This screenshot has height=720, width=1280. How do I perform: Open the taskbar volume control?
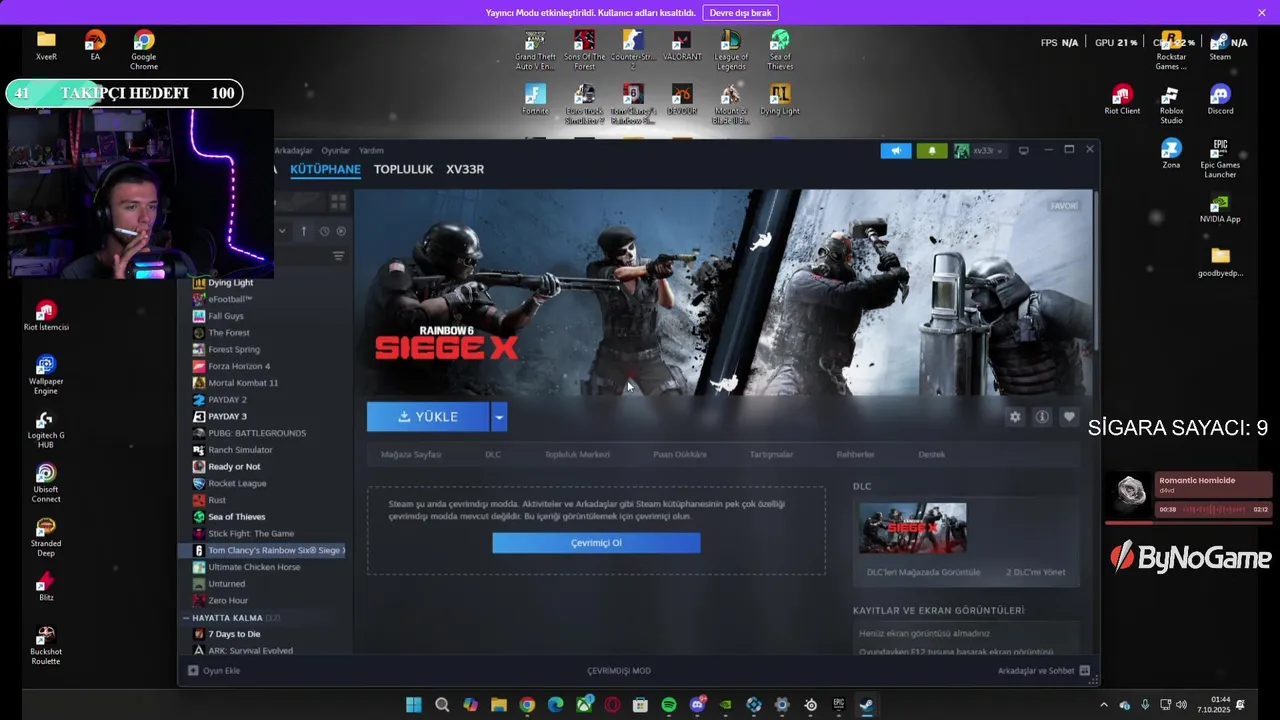[1181, 705]
